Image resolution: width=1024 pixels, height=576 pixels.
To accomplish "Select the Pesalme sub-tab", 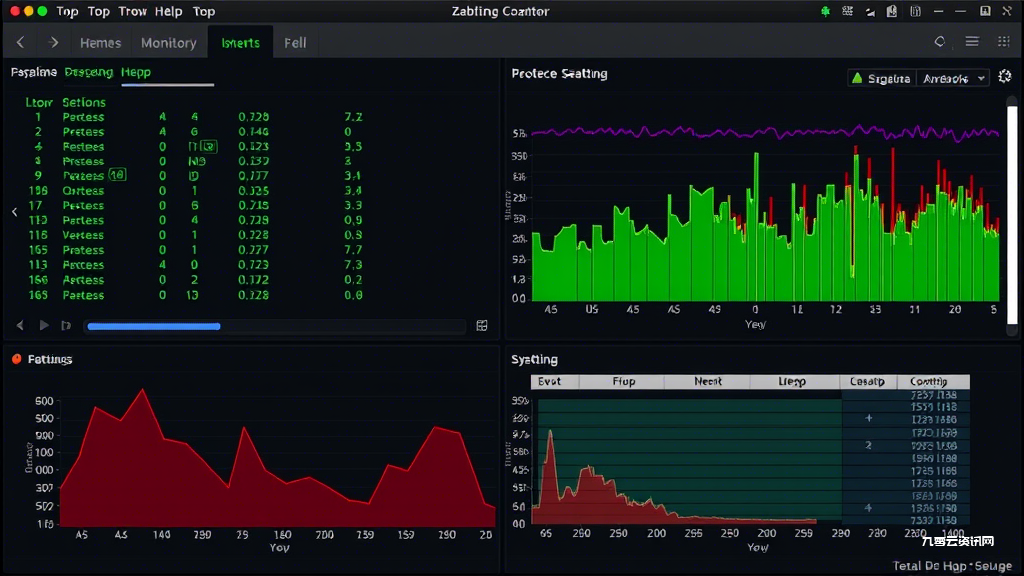I will coord(34,72).
